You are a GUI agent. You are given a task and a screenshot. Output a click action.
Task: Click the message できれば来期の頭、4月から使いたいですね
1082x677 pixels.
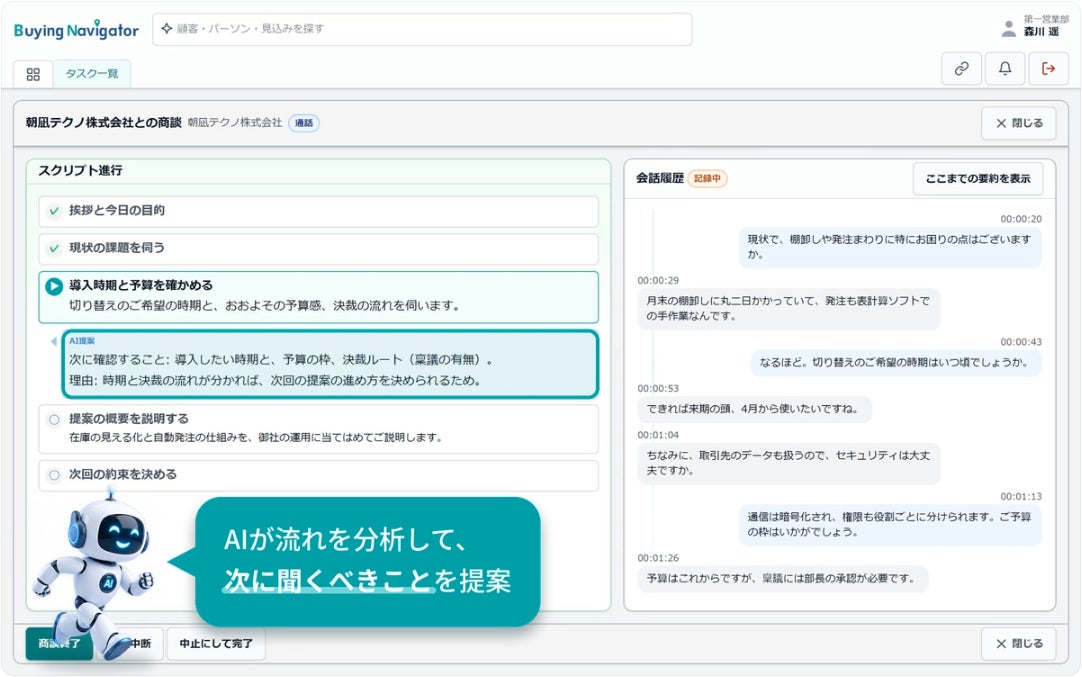click(754, 409)
